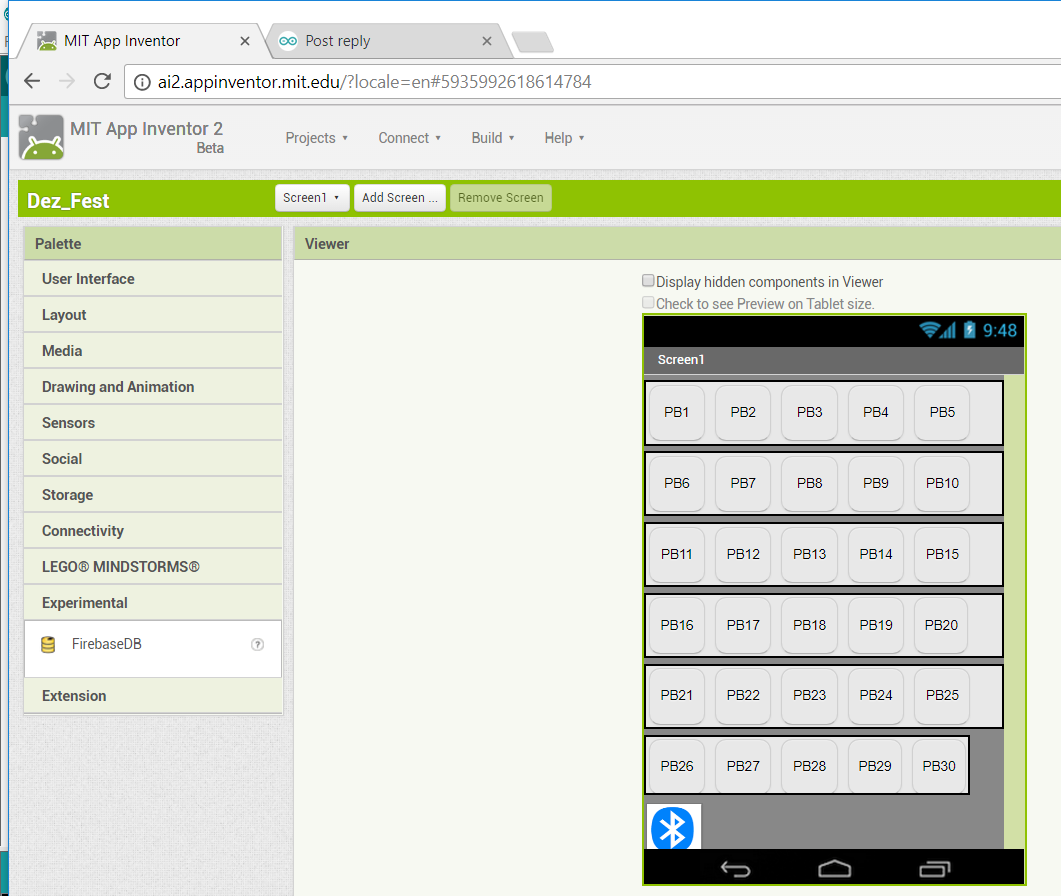Select the PB1 button in the viewer
Image resolution: width=1061 pixels, height=896 pixels.
tap(677, 412)
